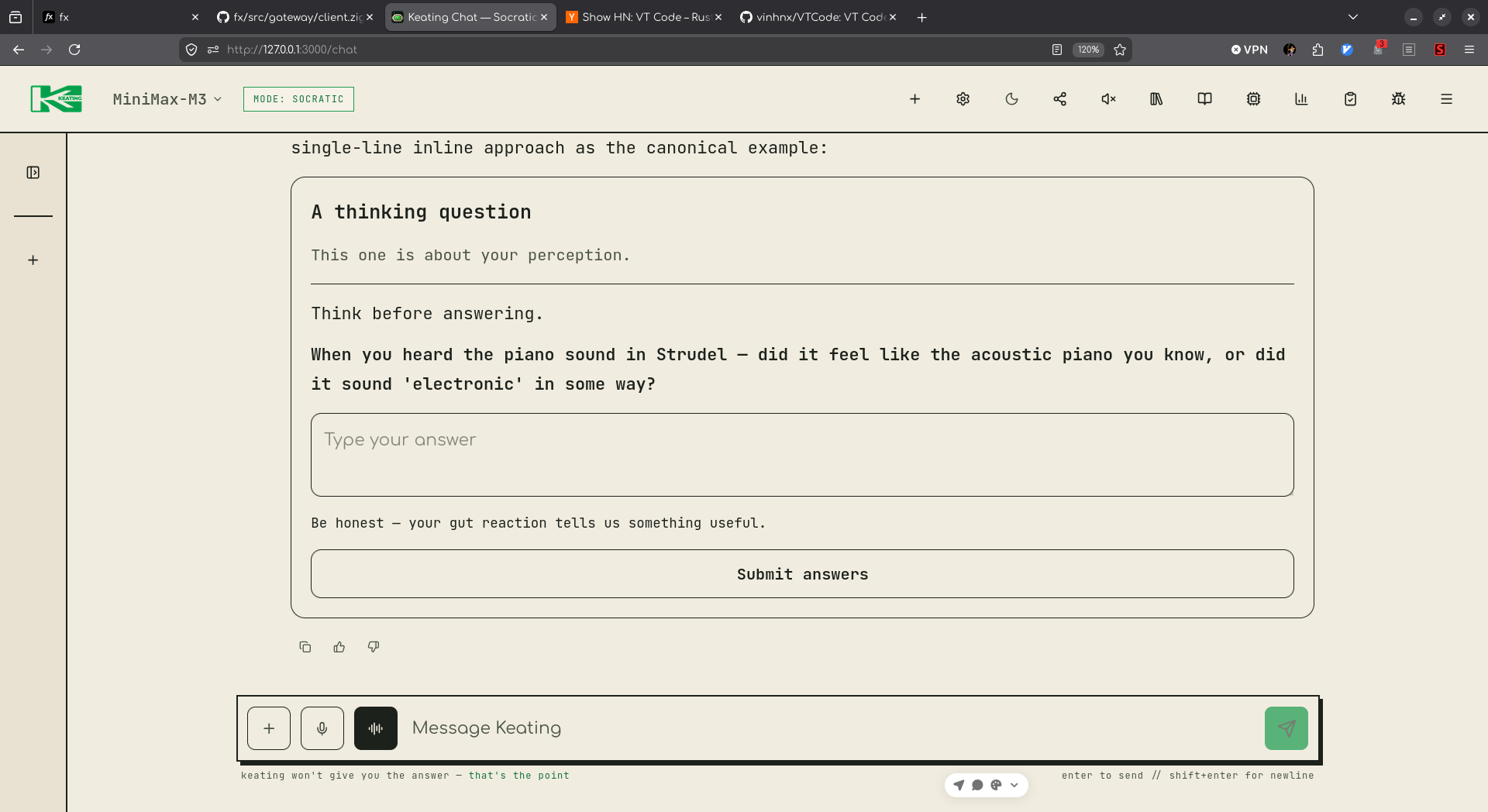The width and height of the screenshot is (1488, 812).
Task: Click the blue checkmark extension icon
Action: [x=1347, y=50]
